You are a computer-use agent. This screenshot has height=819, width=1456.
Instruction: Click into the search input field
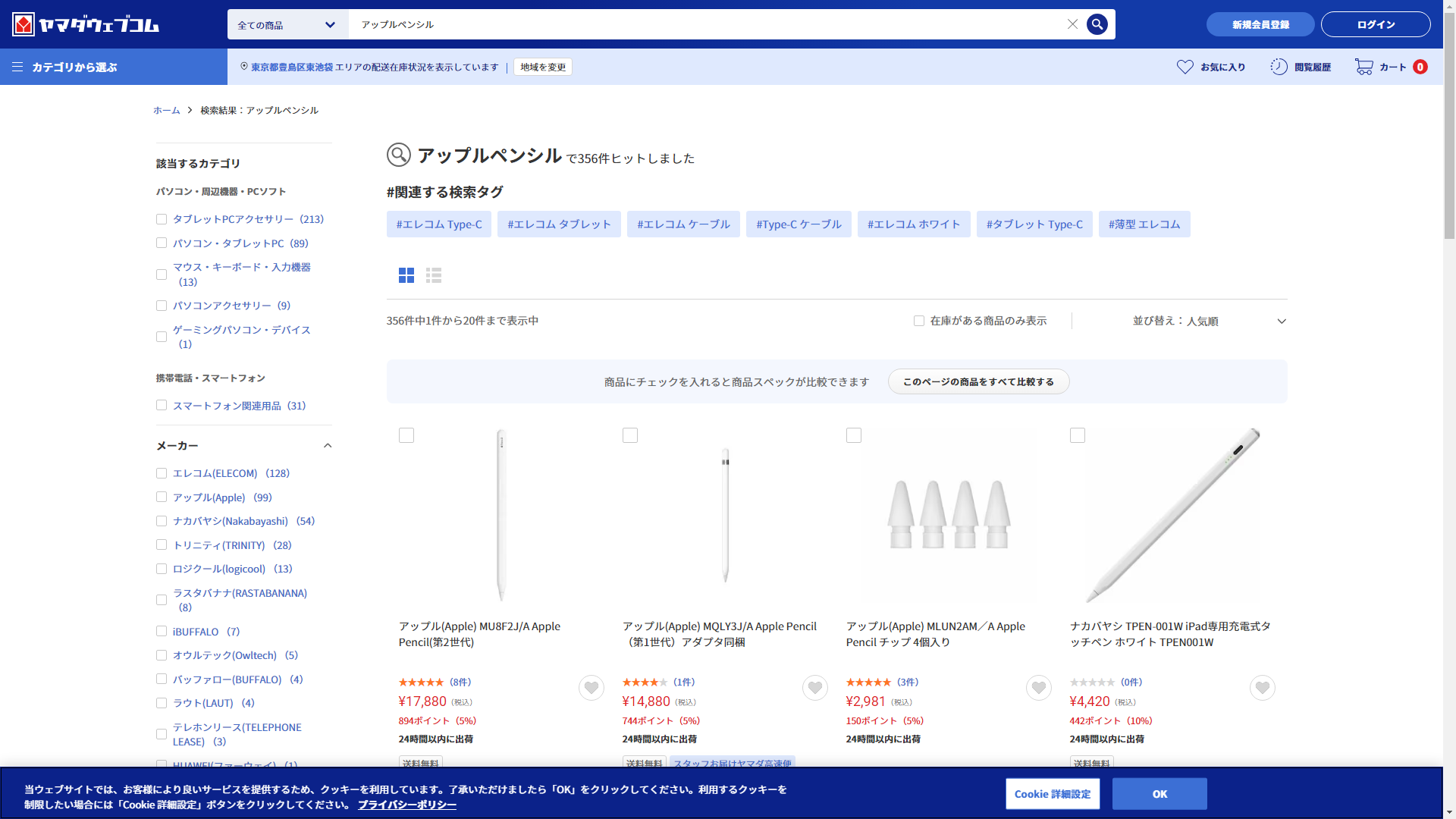click(705, 24)
